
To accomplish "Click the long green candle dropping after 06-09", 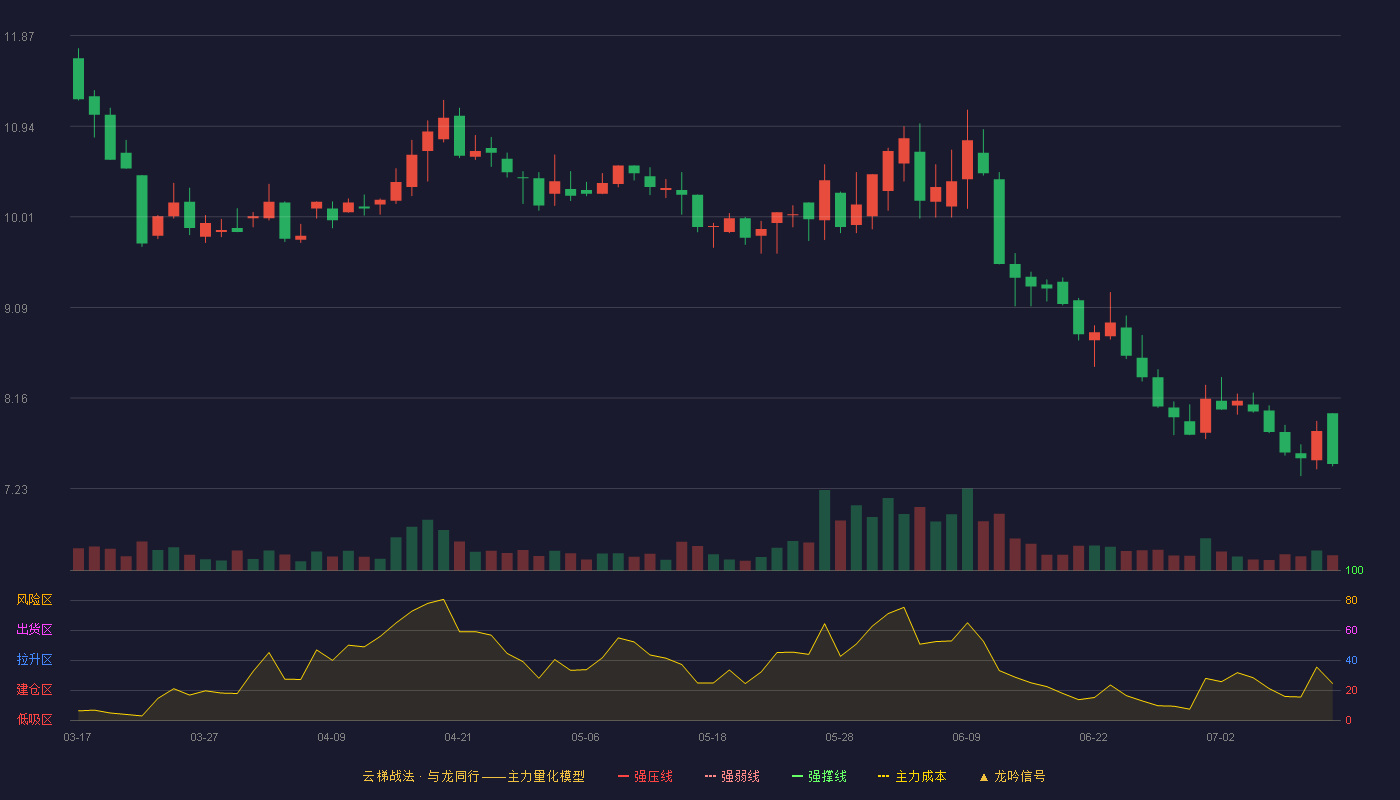I will pyautogui.click(x=999, y=221).
